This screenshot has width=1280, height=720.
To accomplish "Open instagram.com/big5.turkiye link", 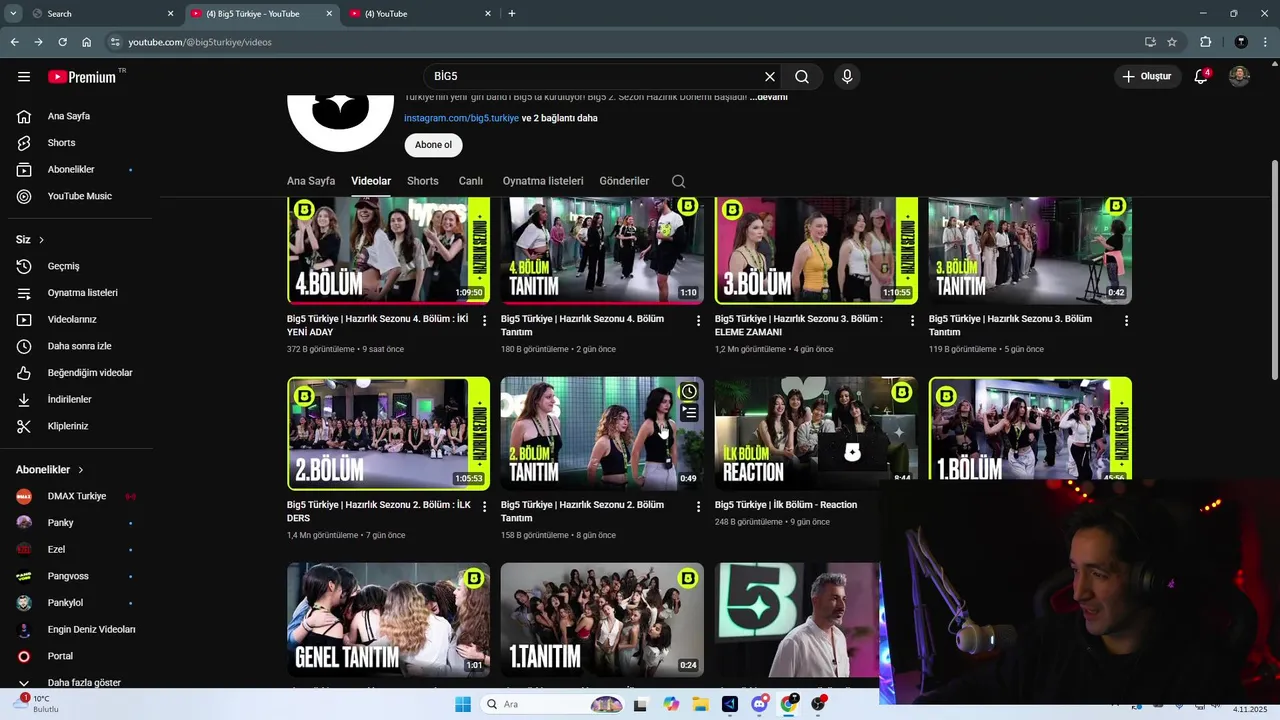I will point(461,118).
